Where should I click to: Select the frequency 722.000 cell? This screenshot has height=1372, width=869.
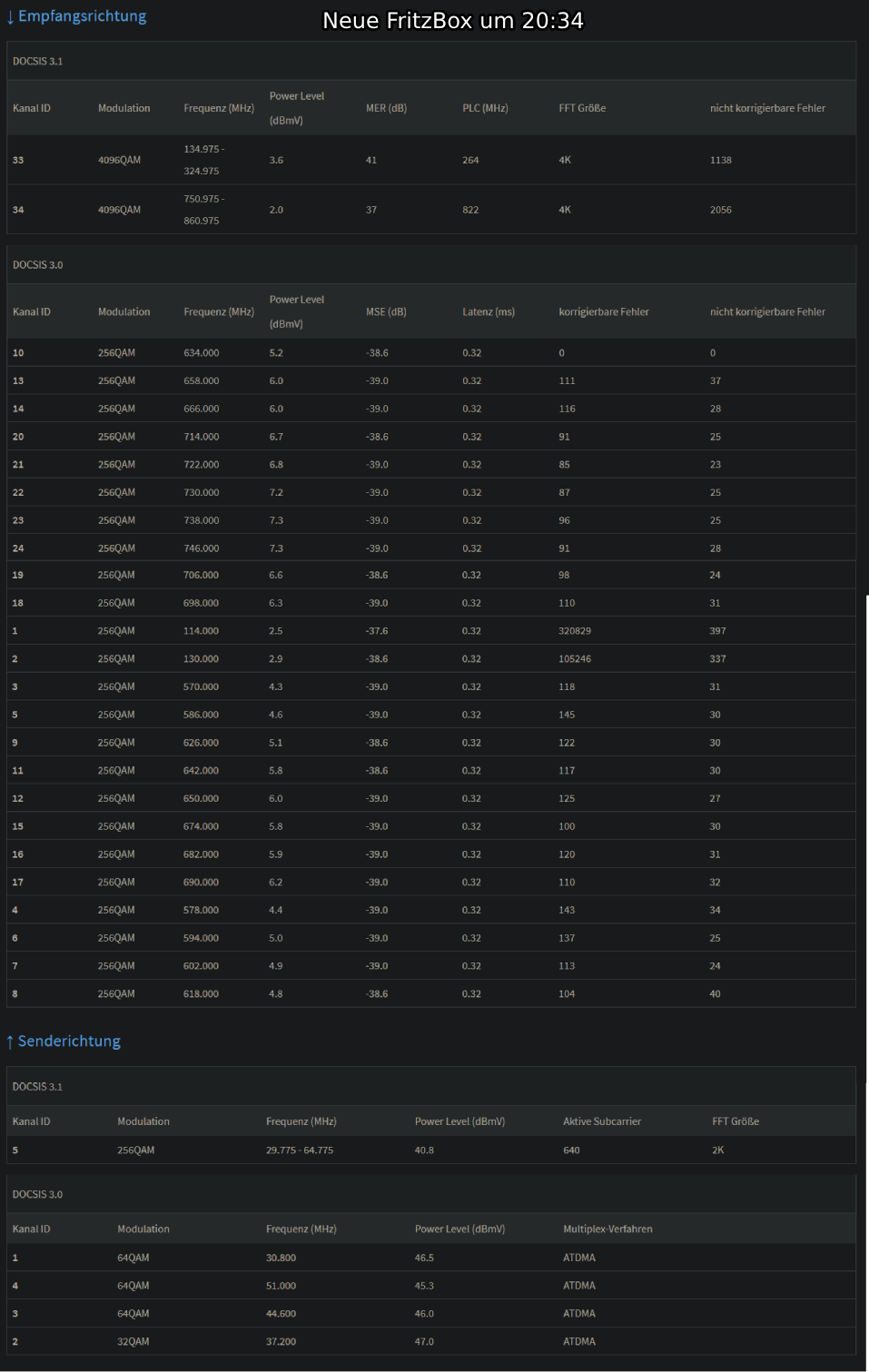point(202,465)
